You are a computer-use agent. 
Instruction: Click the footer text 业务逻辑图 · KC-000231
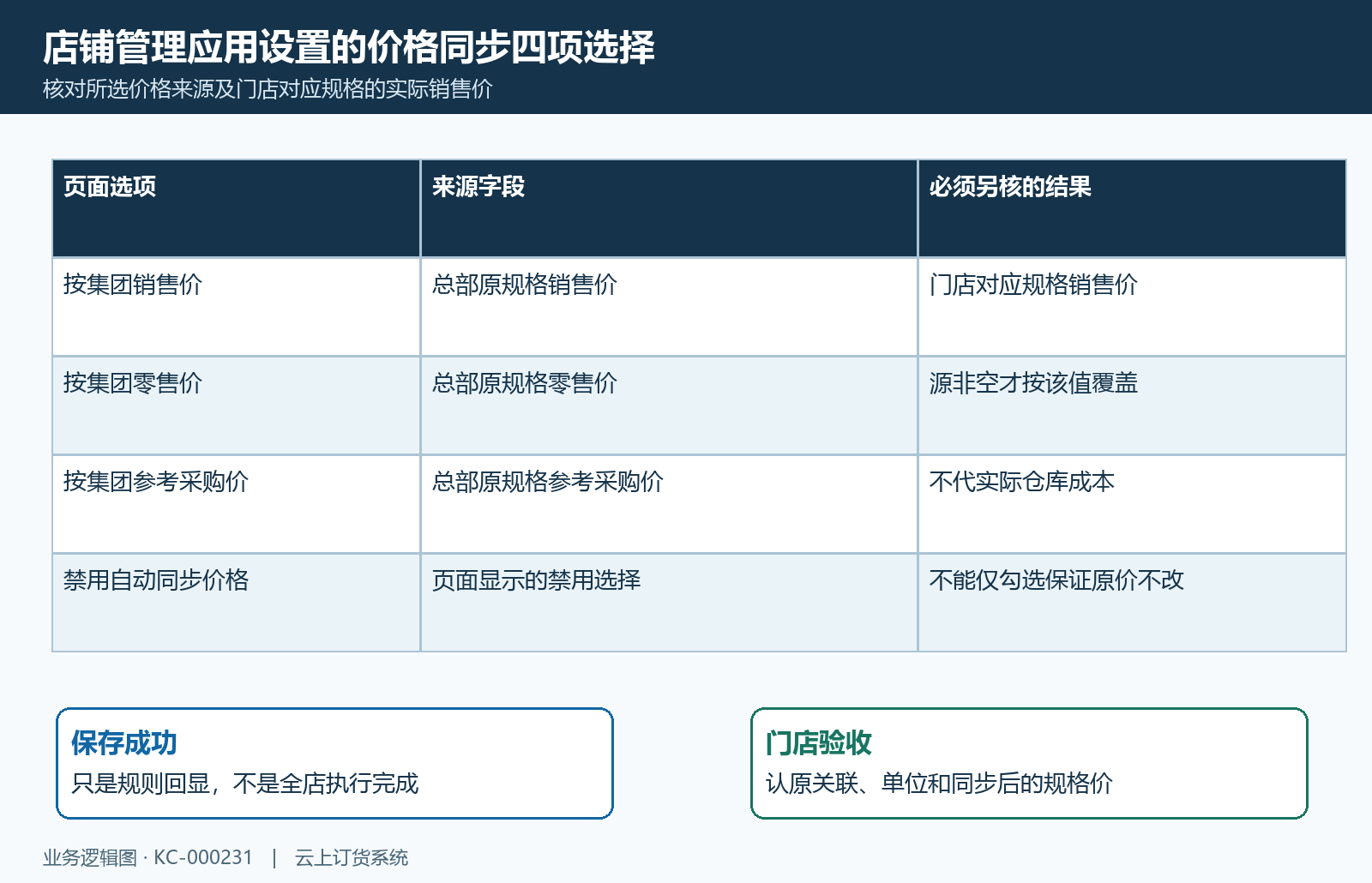click(x=147, y=857)
